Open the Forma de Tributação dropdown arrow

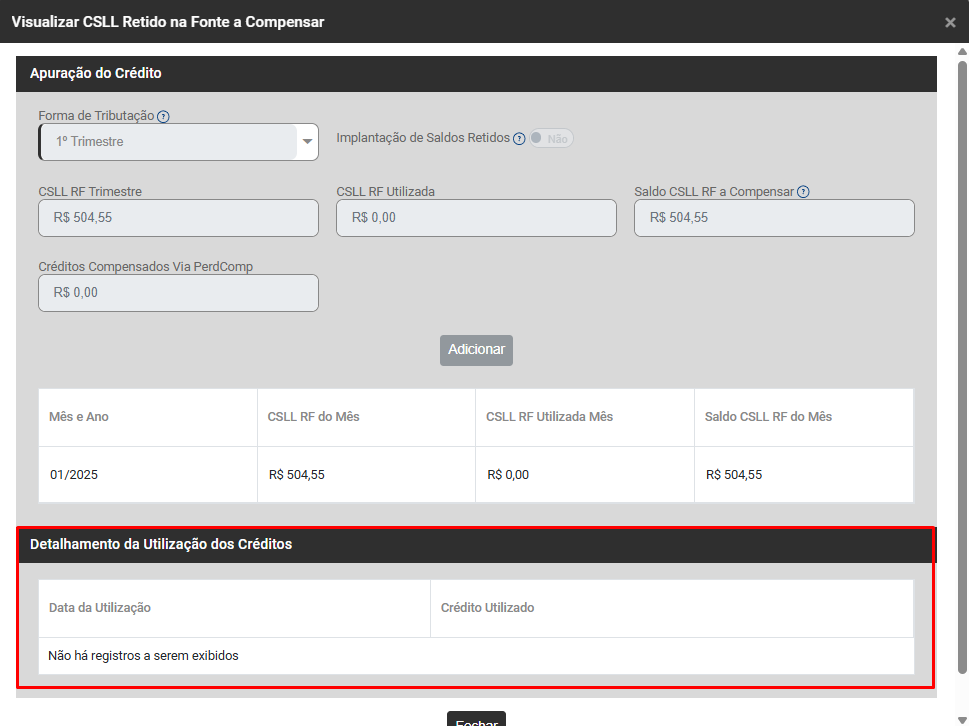[x=308, y=142]
